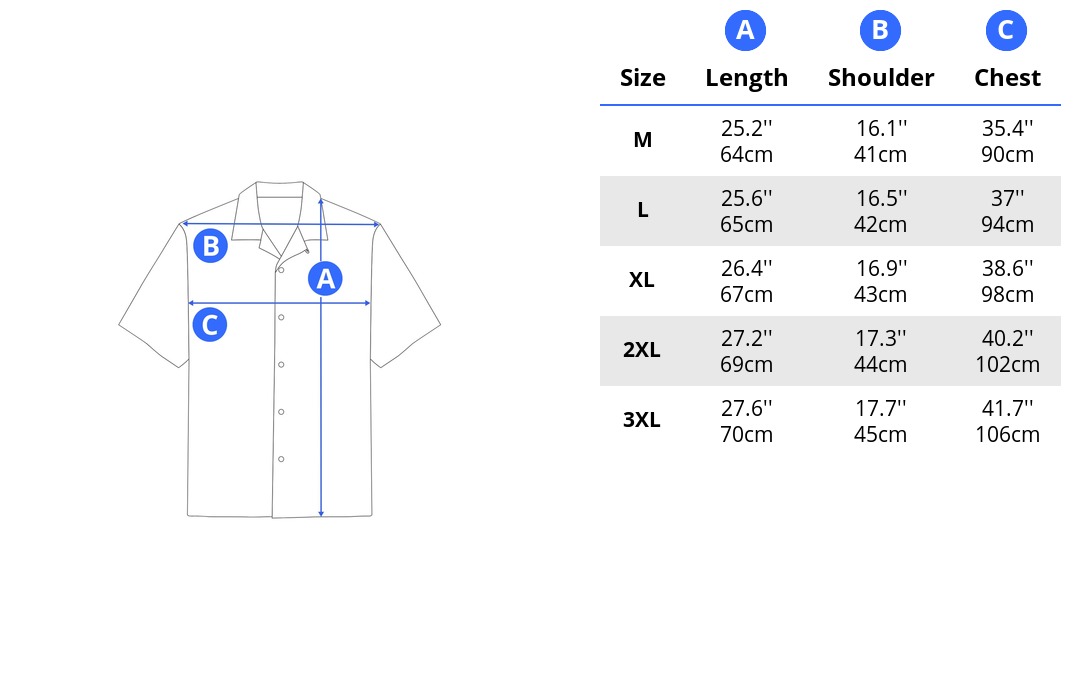Image resolution: width=1081 pixels, height=700 pixels.
Task: Click the B marker on the shirt diagram
Action: [210, 246]
